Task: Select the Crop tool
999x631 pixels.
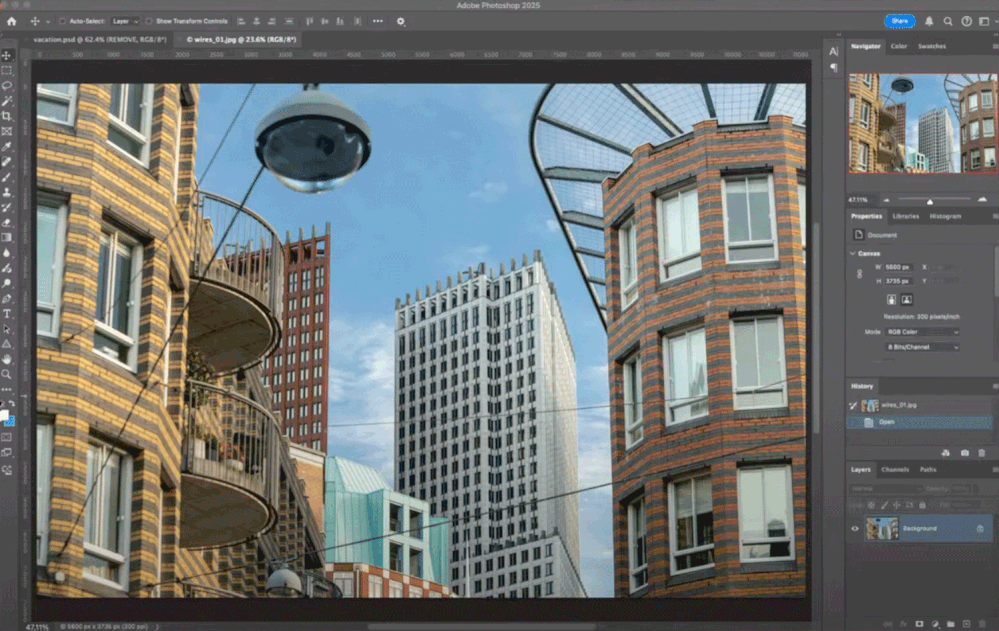Action: [x=7, y=116]
